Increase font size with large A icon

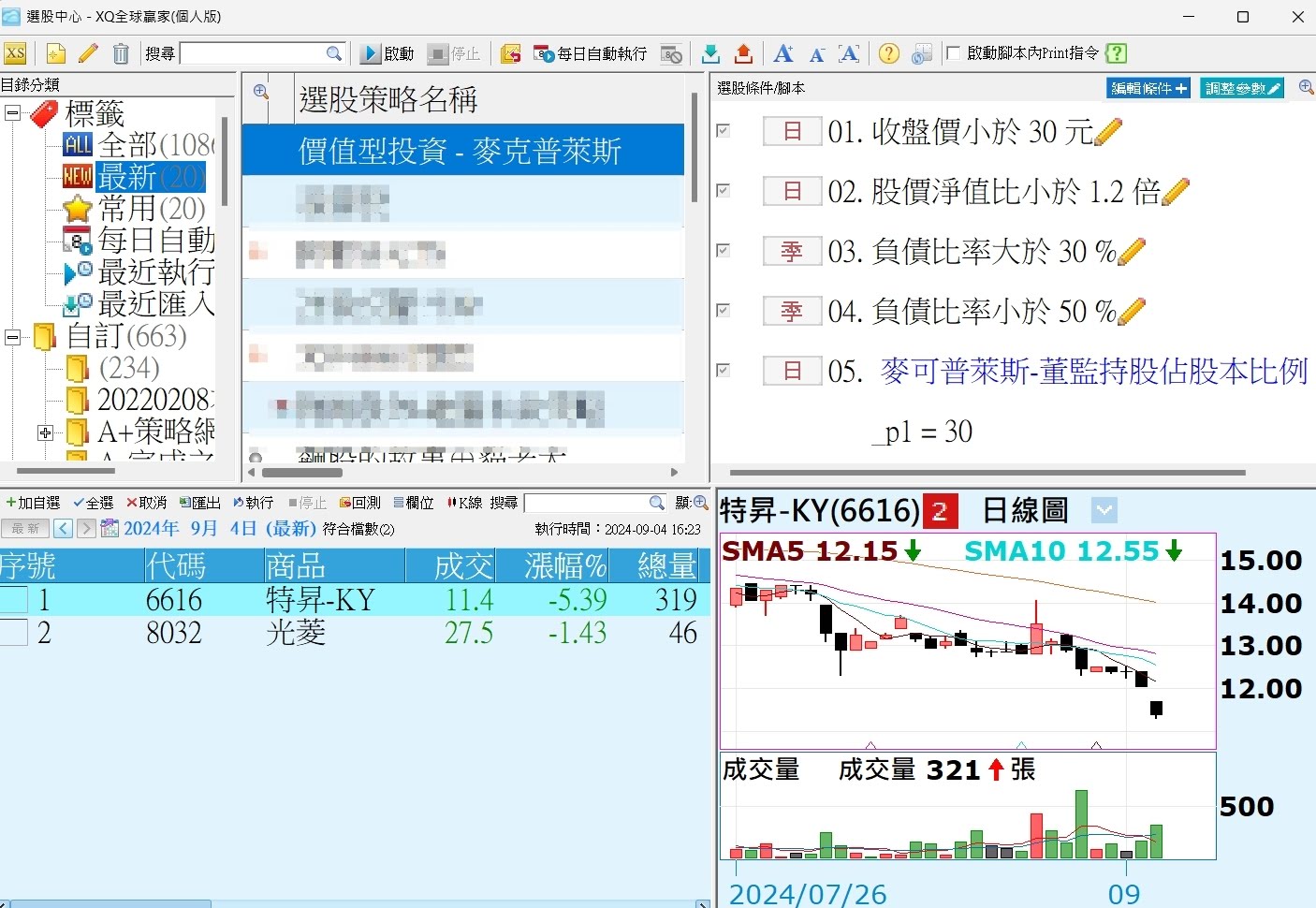[x=783, y=53]
